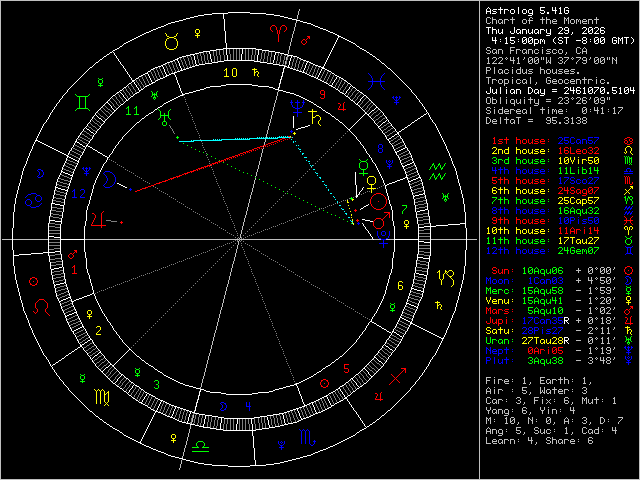Select the Pisces sign glyph in outer ring
The image size is (640, 480).
[x=376, y=82]
